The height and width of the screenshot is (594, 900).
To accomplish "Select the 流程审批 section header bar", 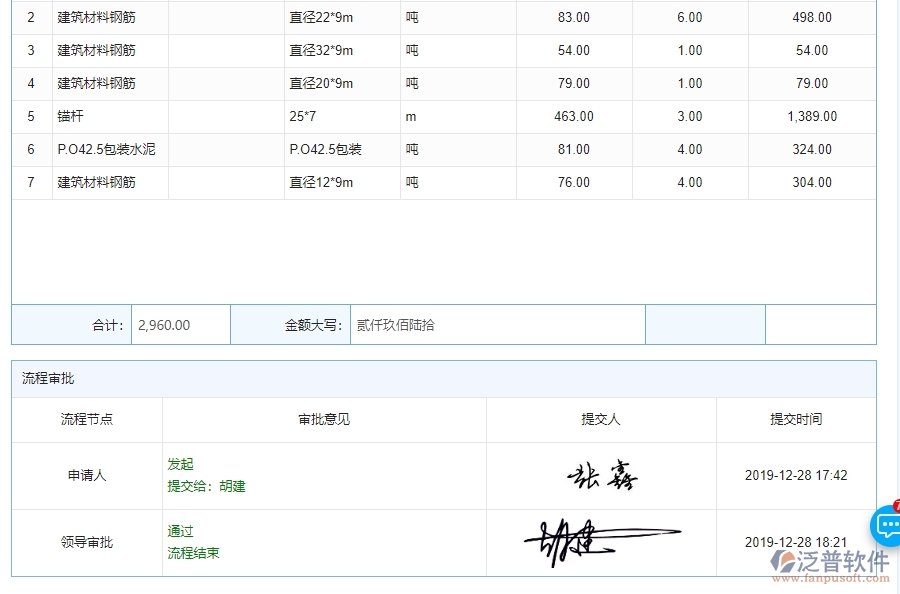I will click(x=47, y=379).
